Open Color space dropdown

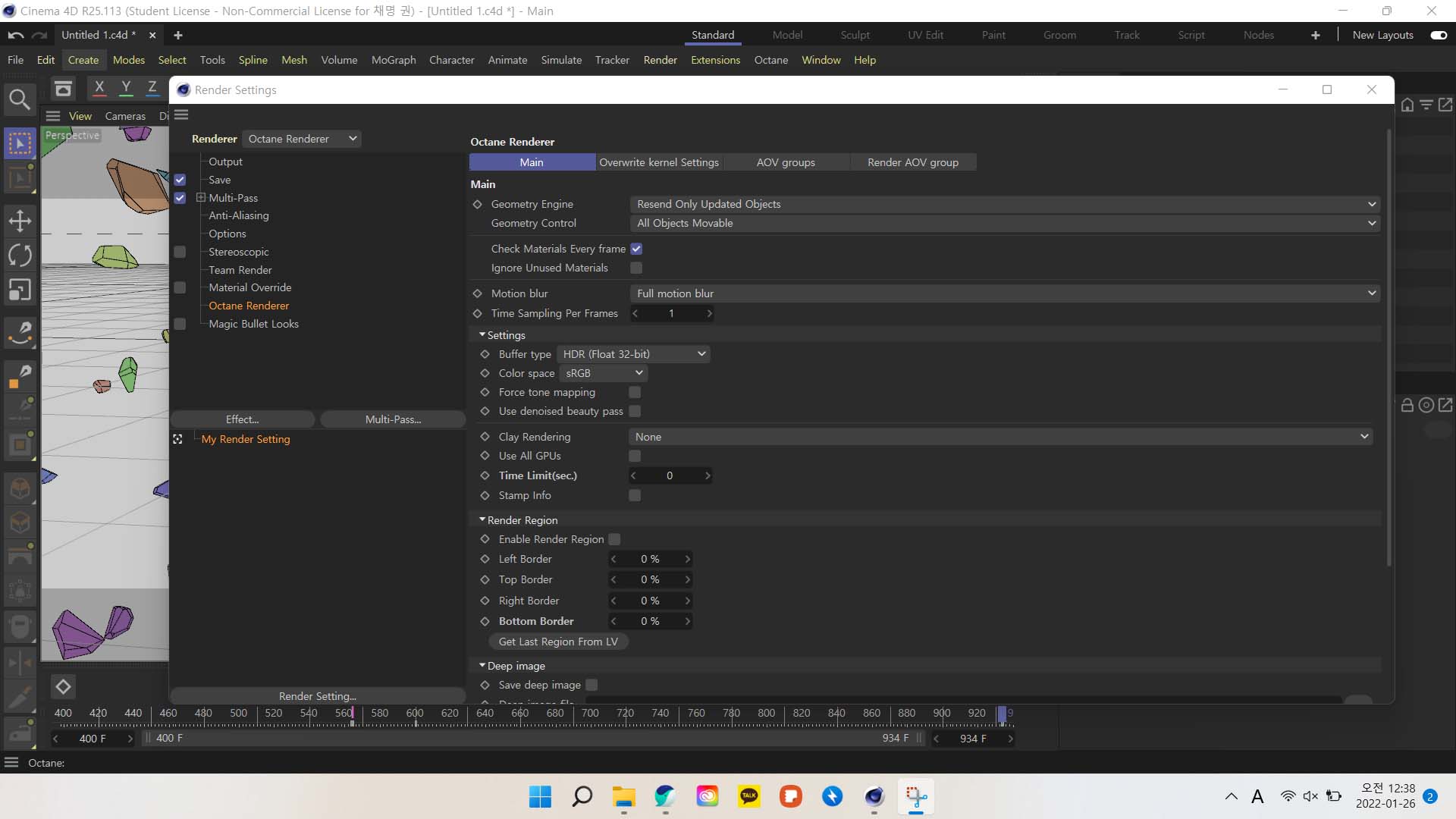coord(603,373)
